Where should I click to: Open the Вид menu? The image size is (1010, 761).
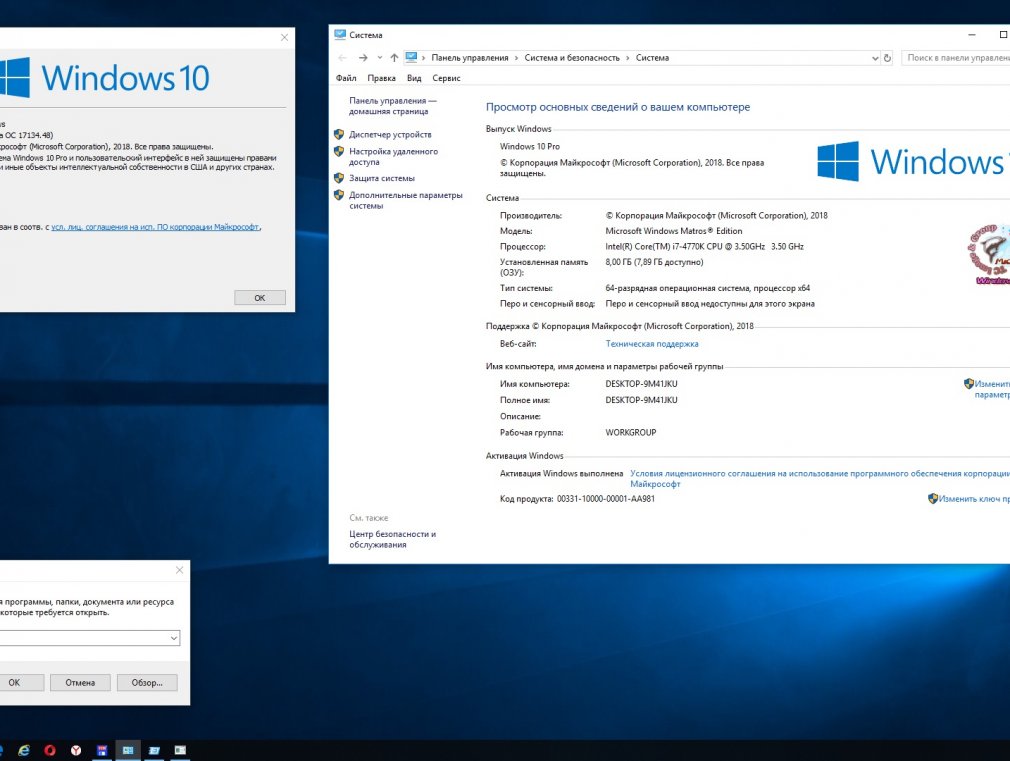coord(414,78)
